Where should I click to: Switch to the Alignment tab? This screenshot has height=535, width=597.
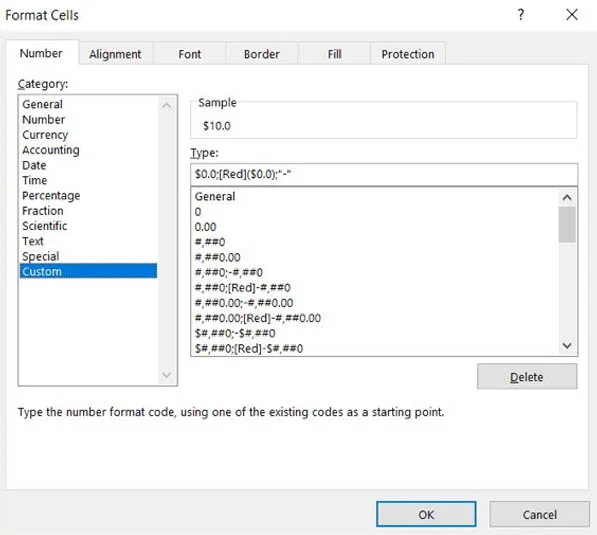(x=115, y=54)
